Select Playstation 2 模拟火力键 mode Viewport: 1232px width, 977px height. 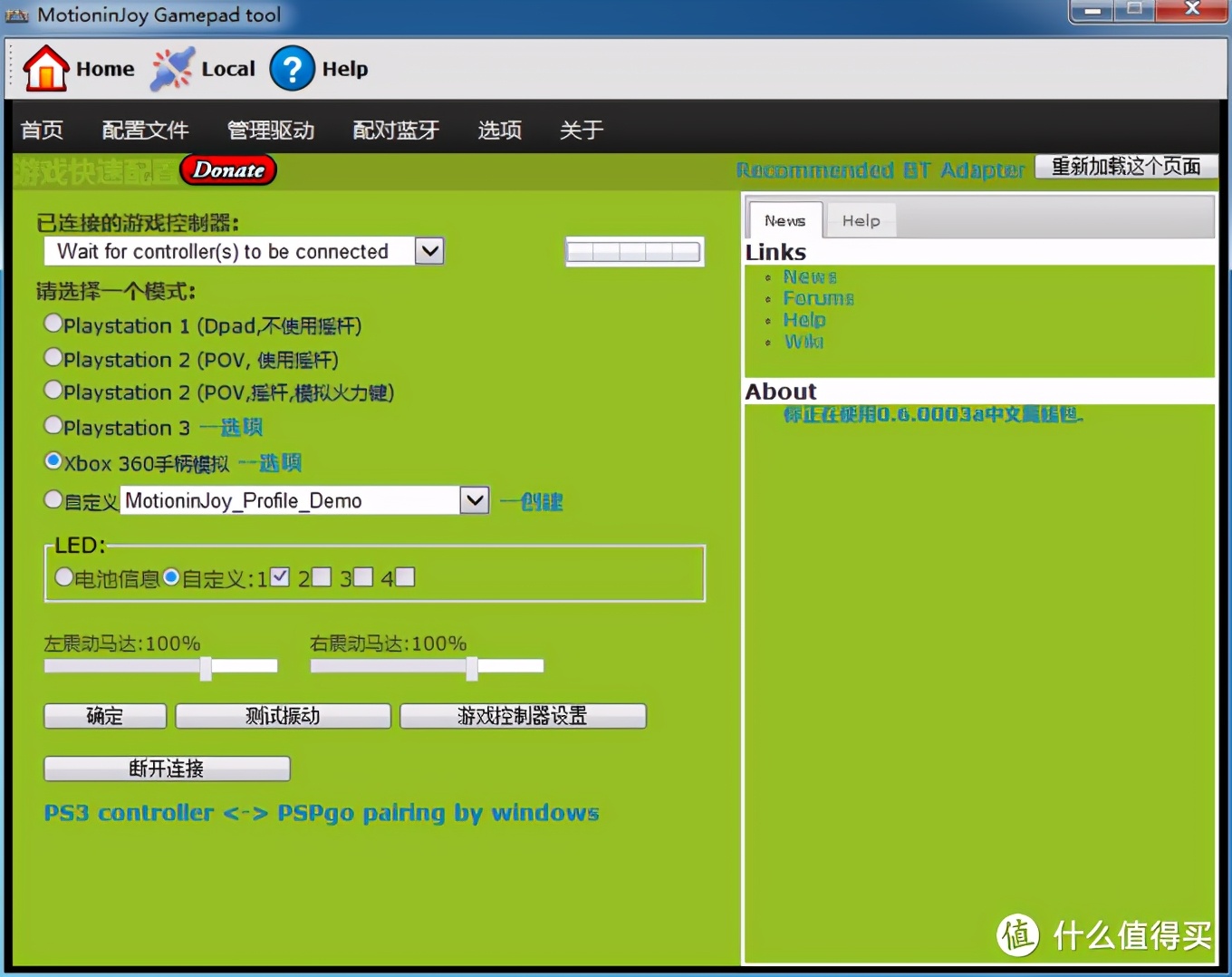click(53, 390)
